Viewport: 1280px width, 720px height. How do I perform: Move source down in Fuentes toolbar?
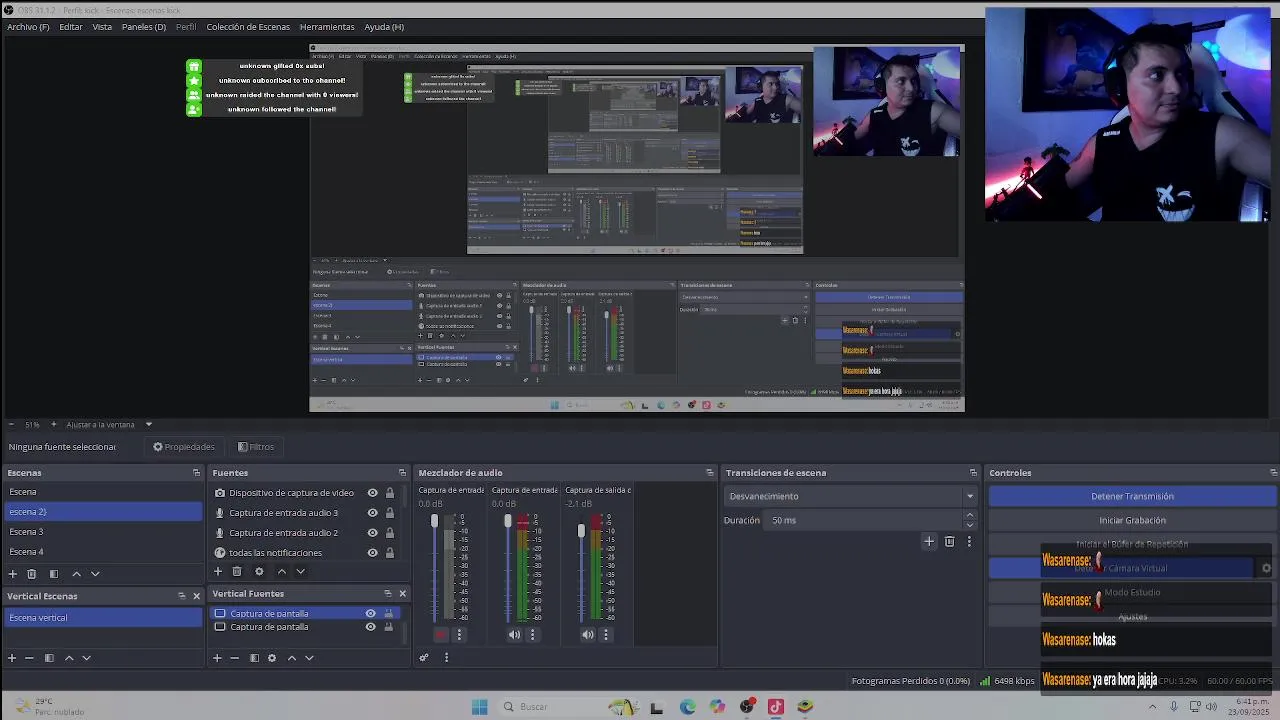(300, 572)
